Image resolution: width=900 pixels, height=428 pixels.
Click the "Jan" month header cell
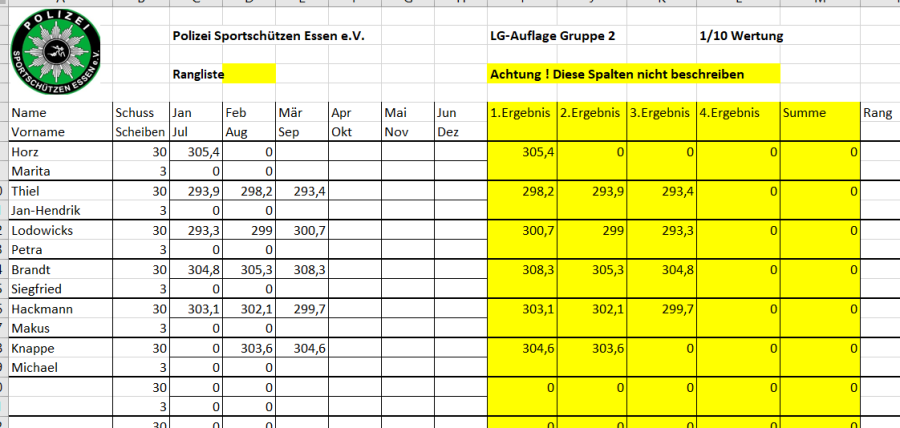(x=196, y=113)
